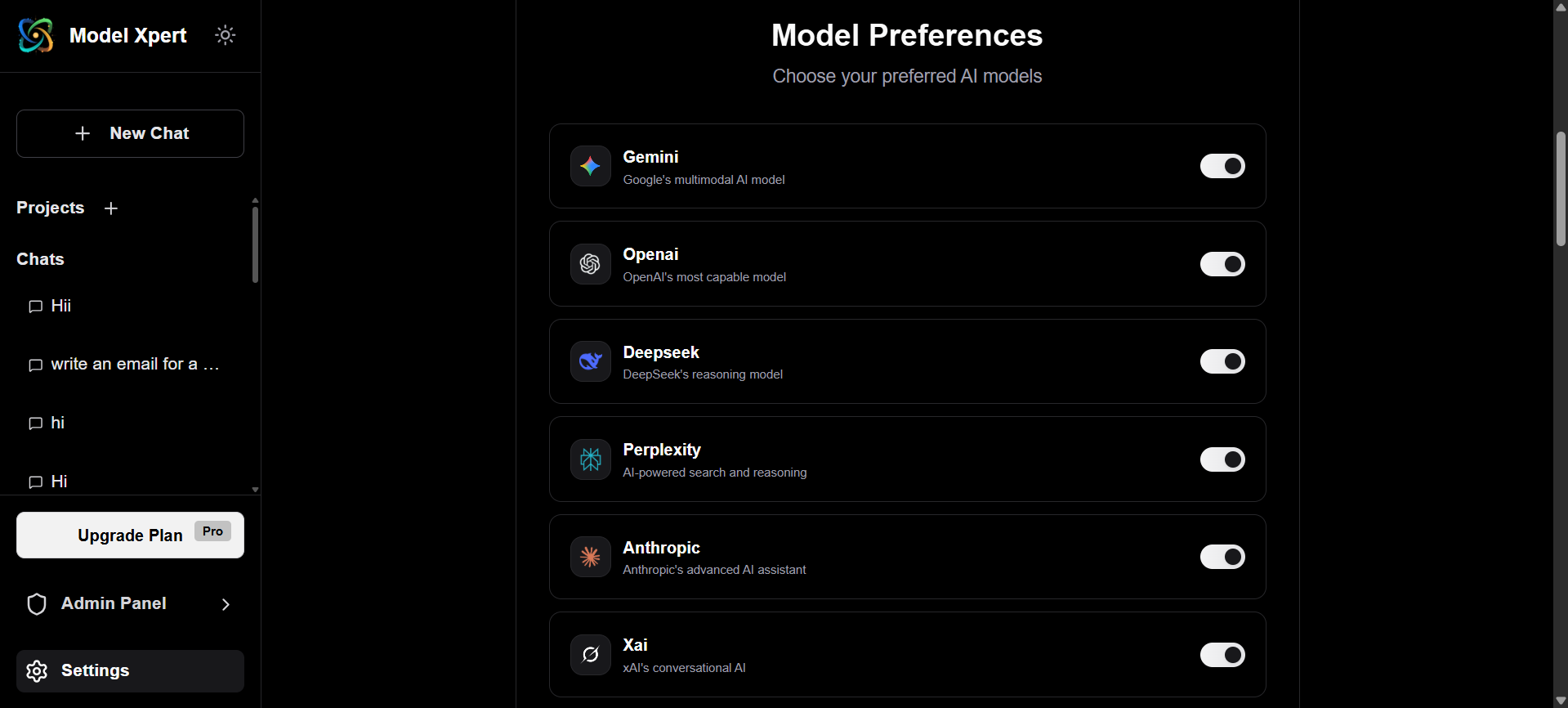Image resolution: width=1568 pixels, height=708 pixels.
Task: Turn off the Openai toggle switch
Action: (1222, 264)
